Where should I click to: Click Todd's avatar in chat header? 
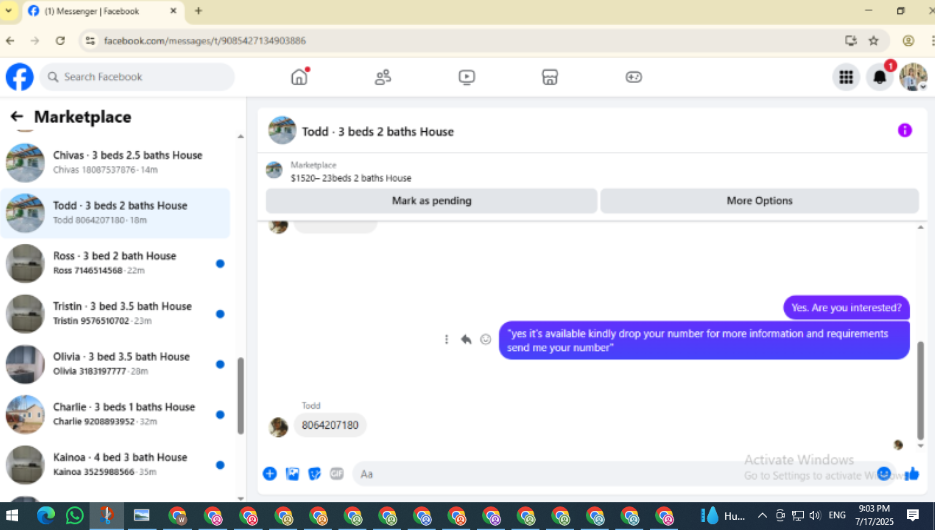click(x=282, y=131)
